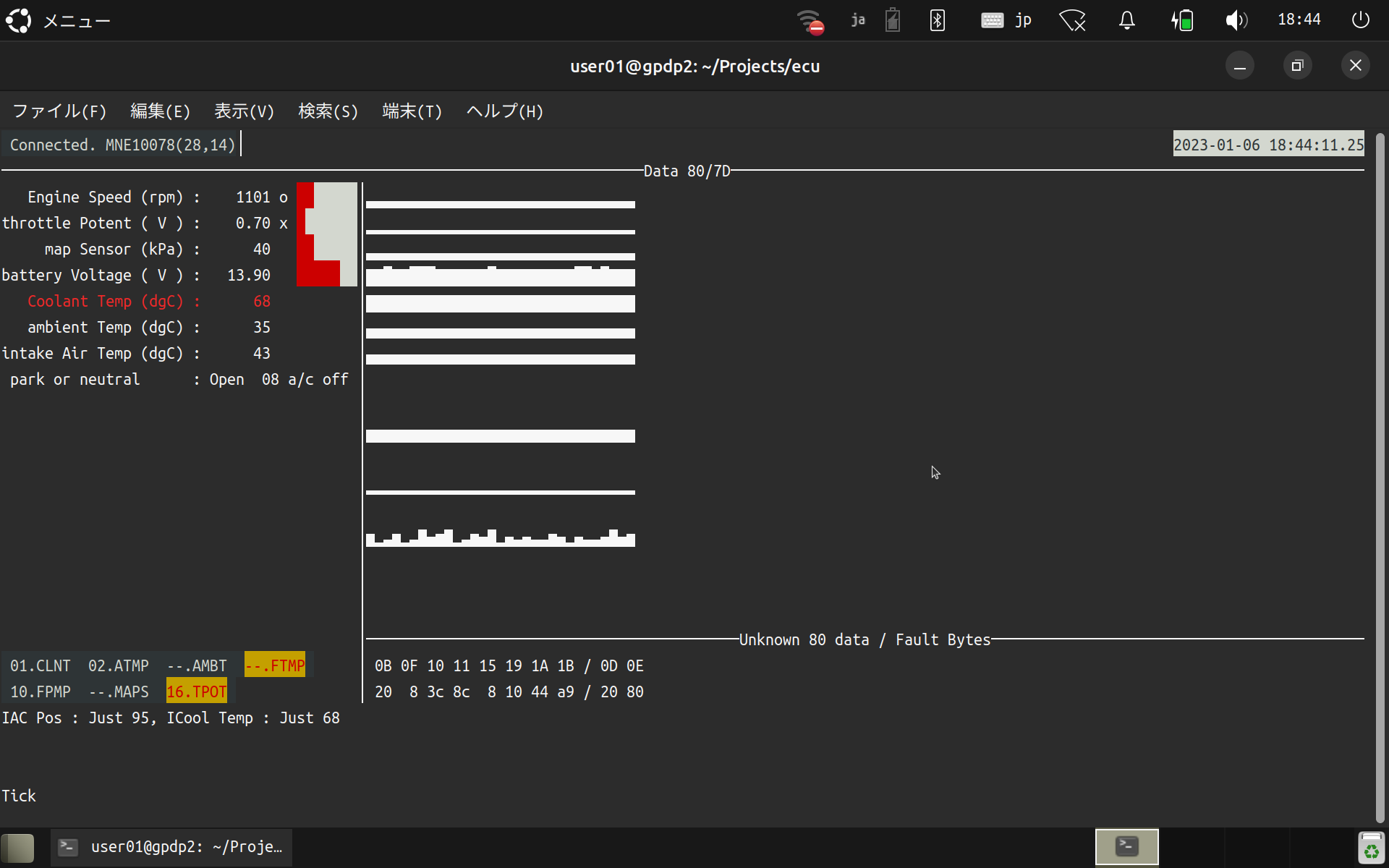Viewport: 1389px width, 868px height.
Task: Open the ja input method indicator
Action: [x=858, y=20]
